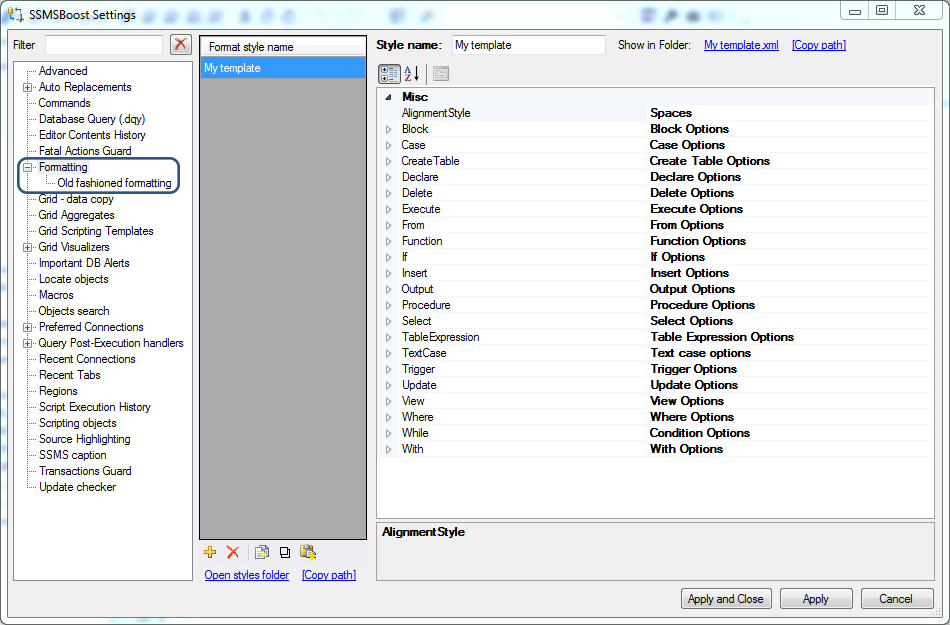Expand the Block options property
950x625 pixels.
[388, 129]
